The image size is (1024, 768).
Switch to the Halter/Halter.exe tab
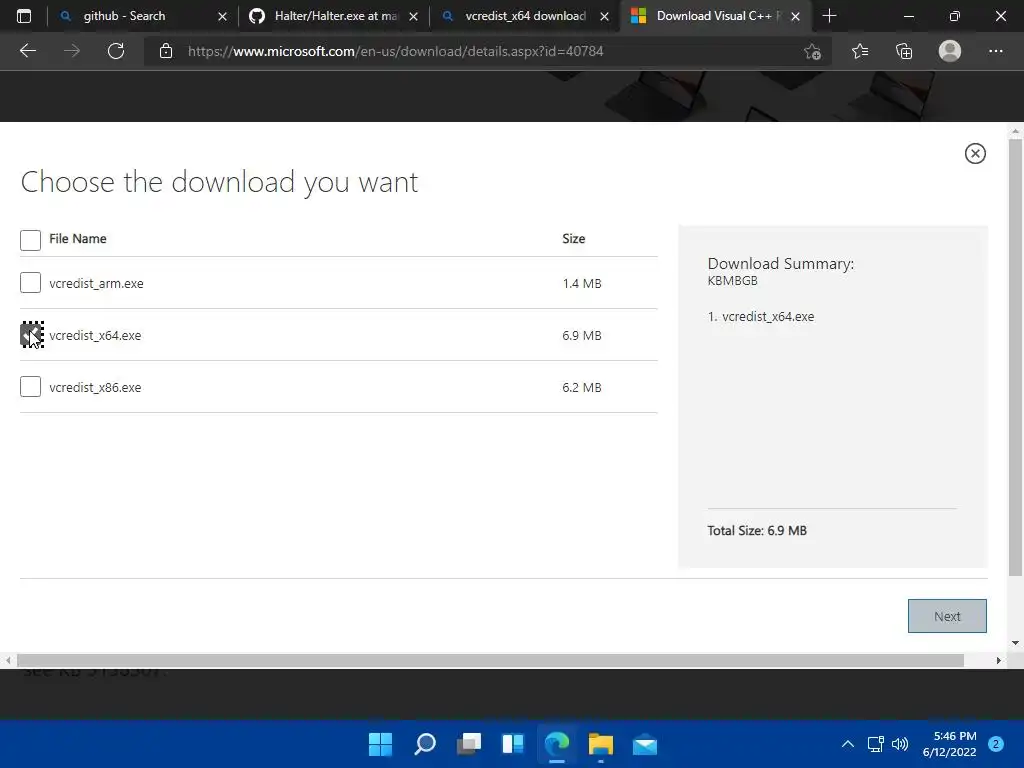[x=335, y=16]
